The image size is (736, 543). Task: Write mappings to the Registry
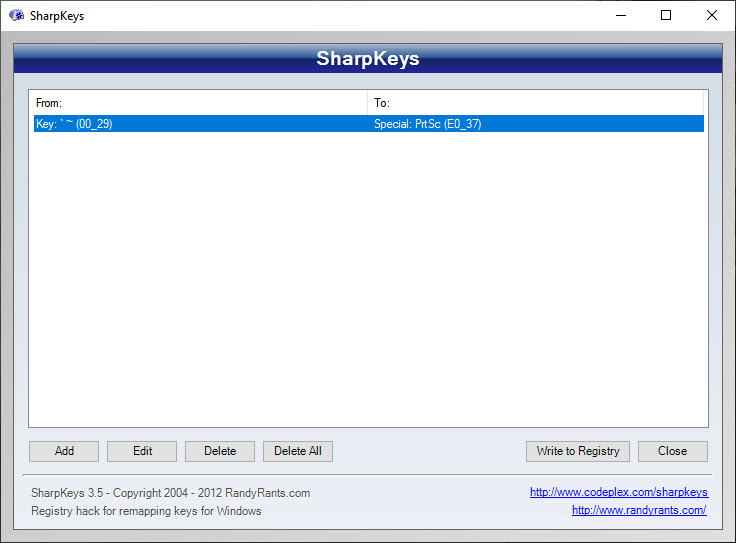tap(578, 451)
